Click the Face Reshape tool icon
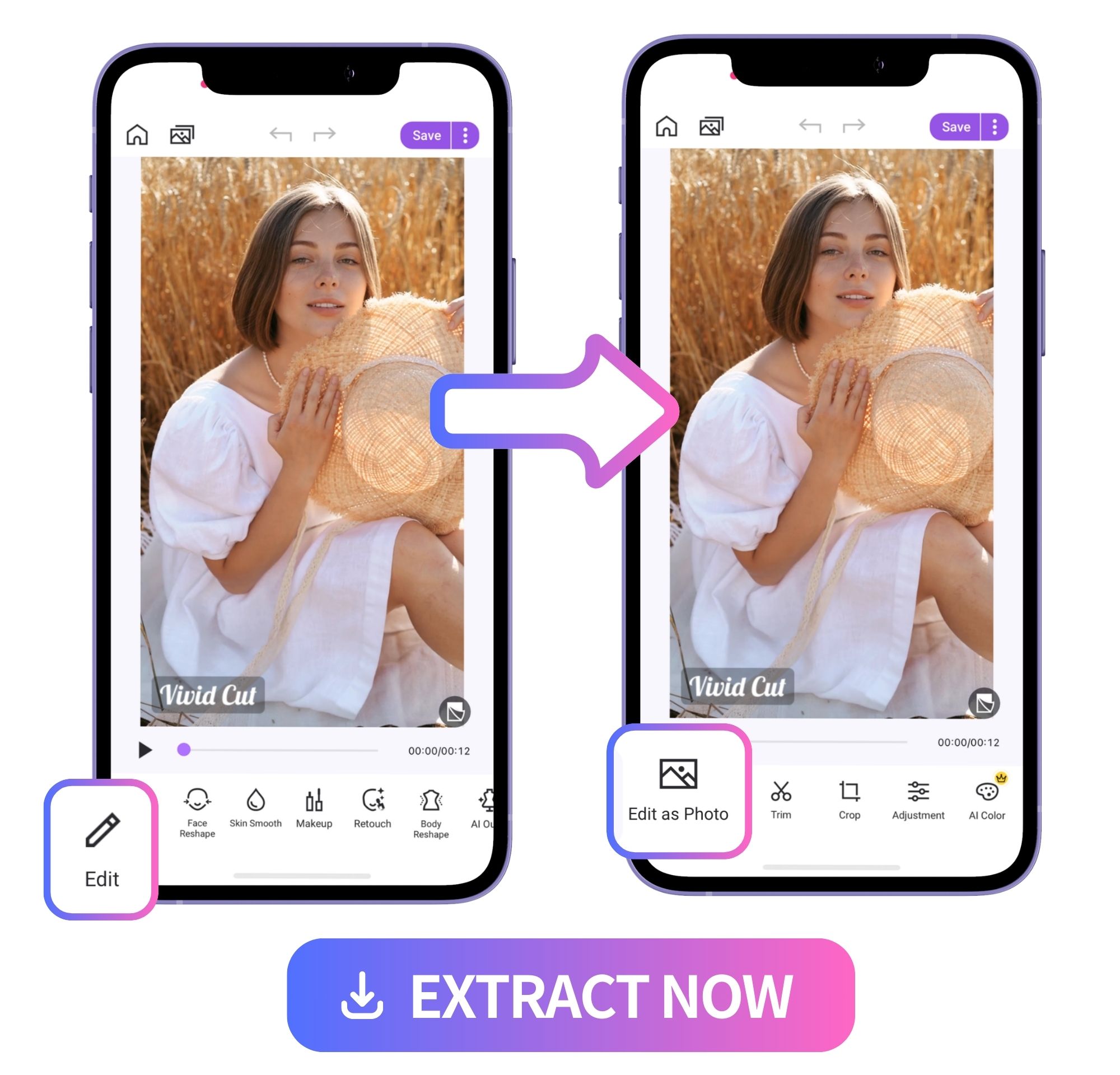1120x1075 pixels. point(197,801)
